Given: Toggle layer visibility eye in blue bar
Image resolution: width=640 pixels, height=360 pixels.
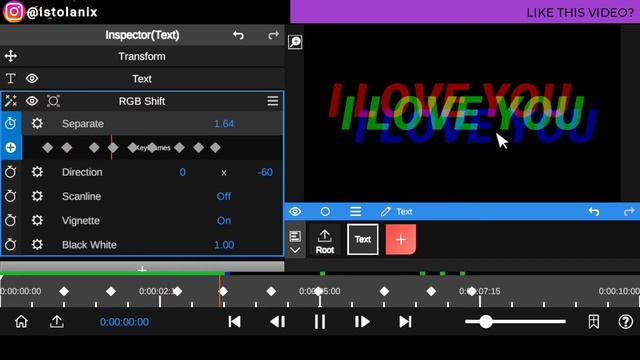Looking at the screenshot, I should [295, 211].
